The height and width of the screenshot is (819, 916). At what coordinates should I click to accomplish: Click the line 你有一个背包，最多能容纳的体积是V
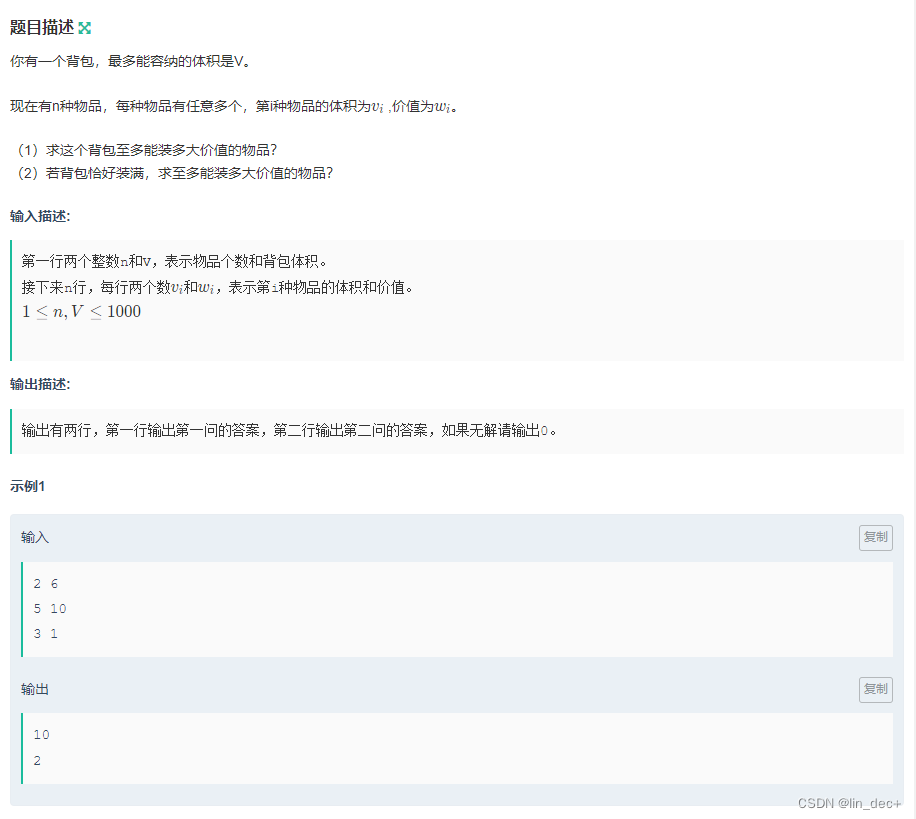pyautogui.click(x=130, y=61)
